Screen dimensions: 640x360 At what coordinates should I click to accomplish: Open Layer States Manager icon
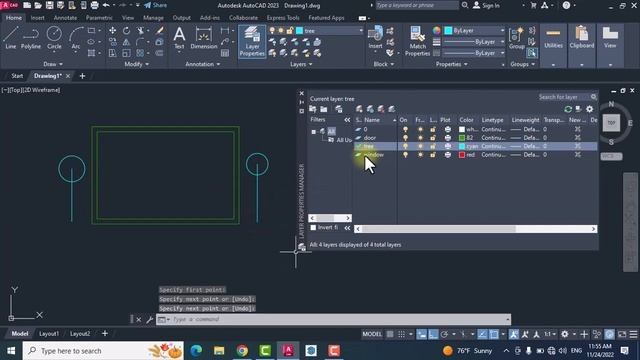(x=339, y=109)
